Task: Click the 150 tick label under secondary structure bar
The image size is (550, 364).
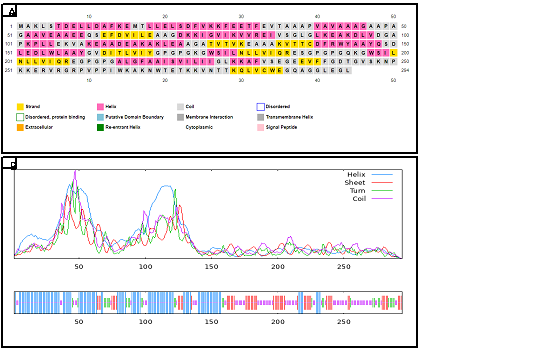Action: pos(211,322)
